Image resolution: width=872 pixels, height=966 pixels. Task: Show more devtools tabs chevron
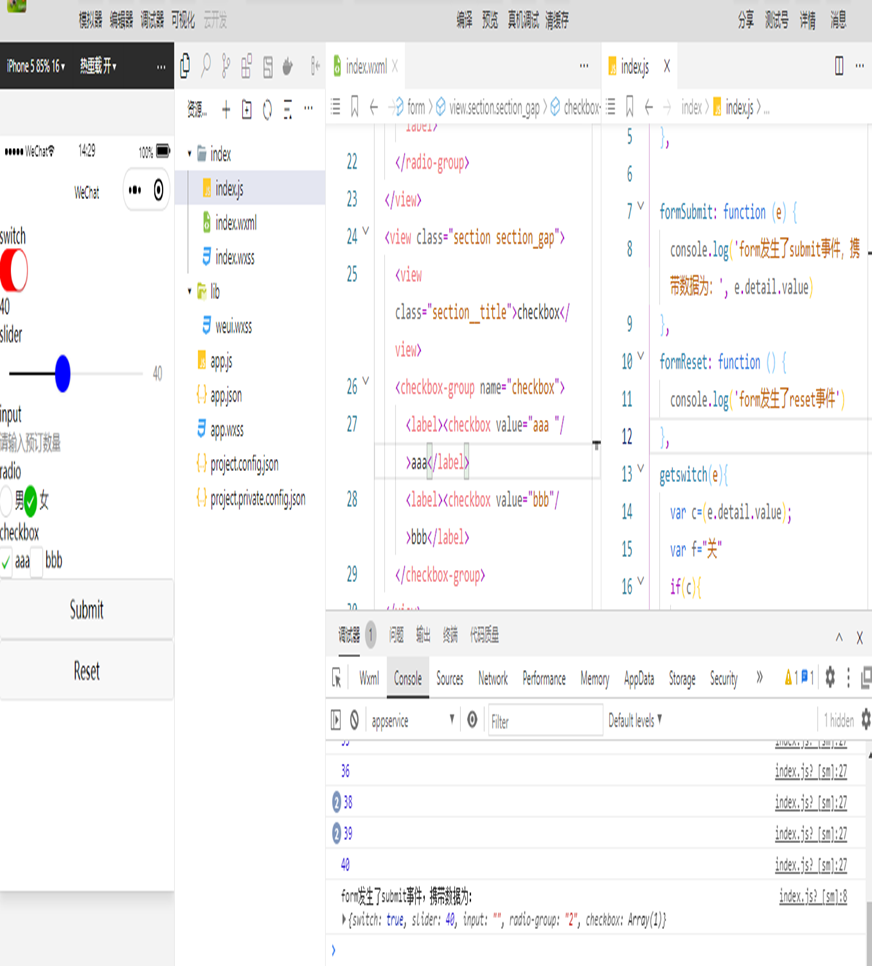pos(759,678)
